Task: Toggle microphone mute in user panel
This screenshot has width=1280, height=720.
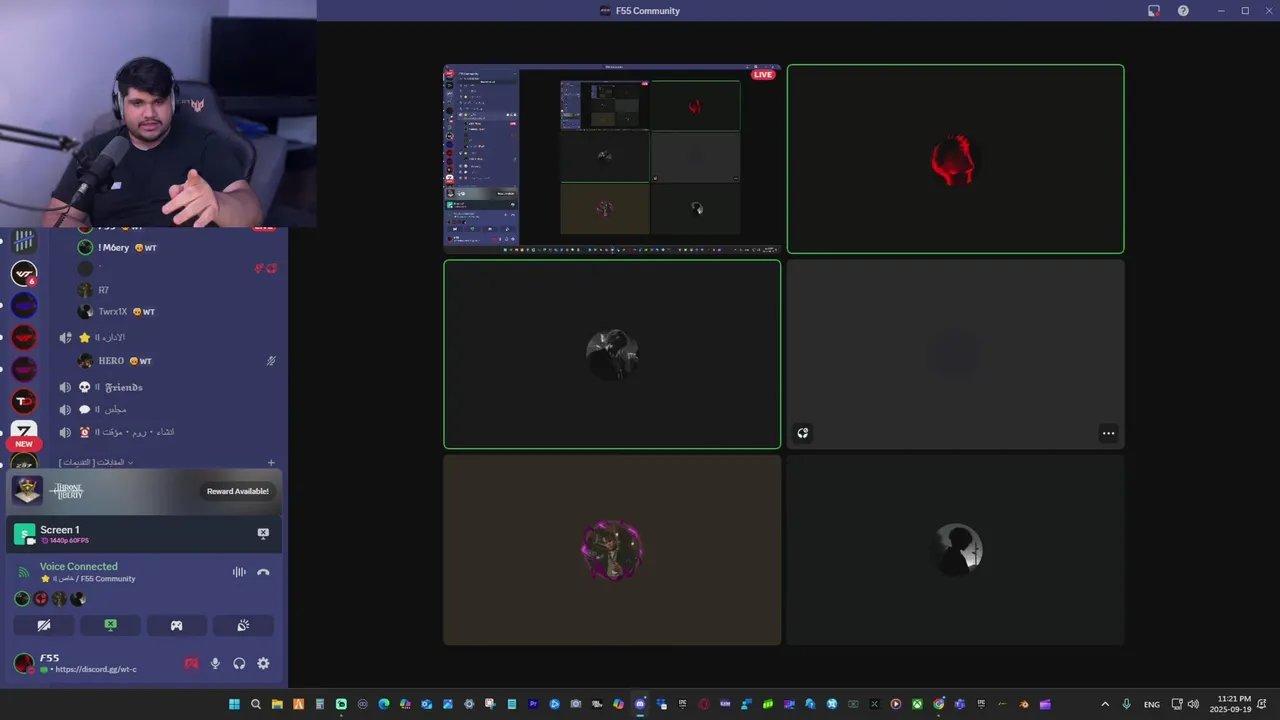Action: click(215, 663)
